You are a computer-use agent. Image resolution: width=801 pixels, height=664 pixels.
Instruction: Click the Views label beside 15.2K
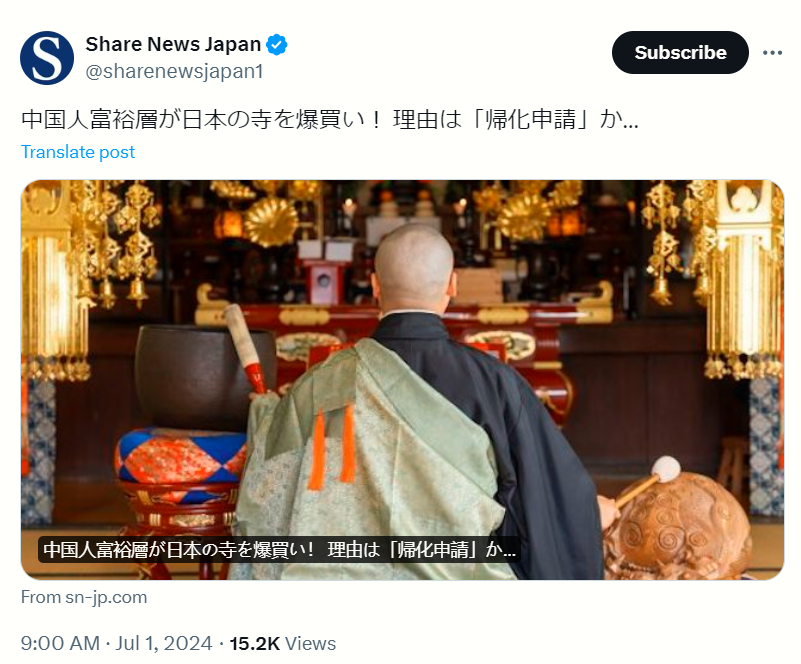[x=310, y=644]
